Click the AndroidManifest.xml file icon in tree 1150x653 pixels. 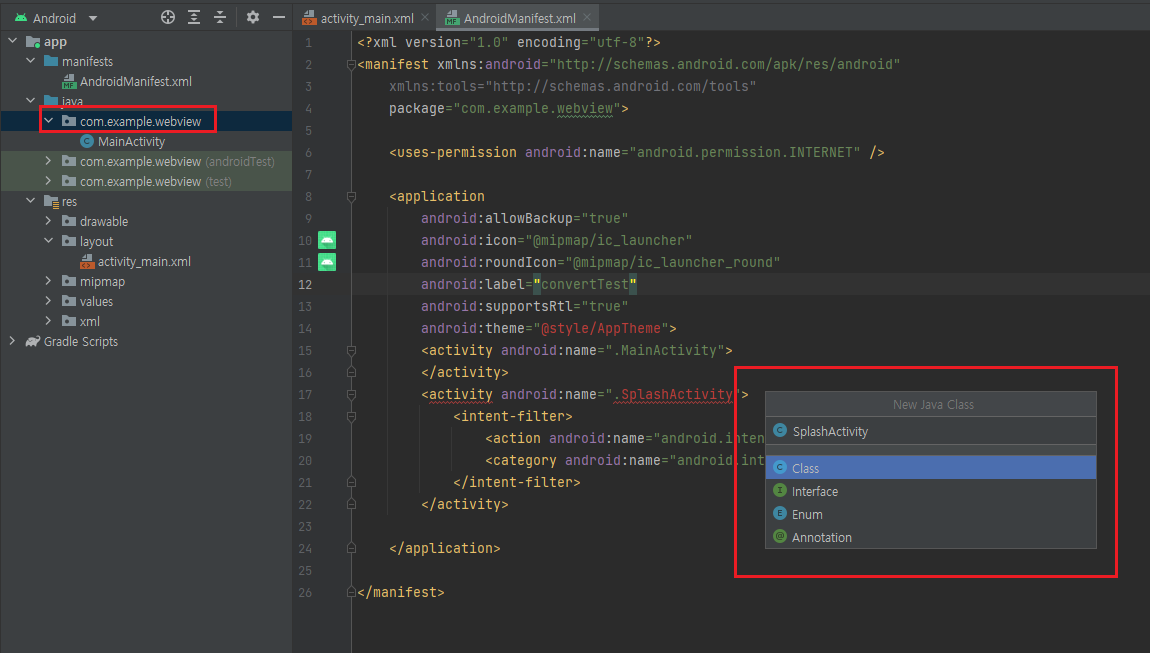(x=69, y=81)
